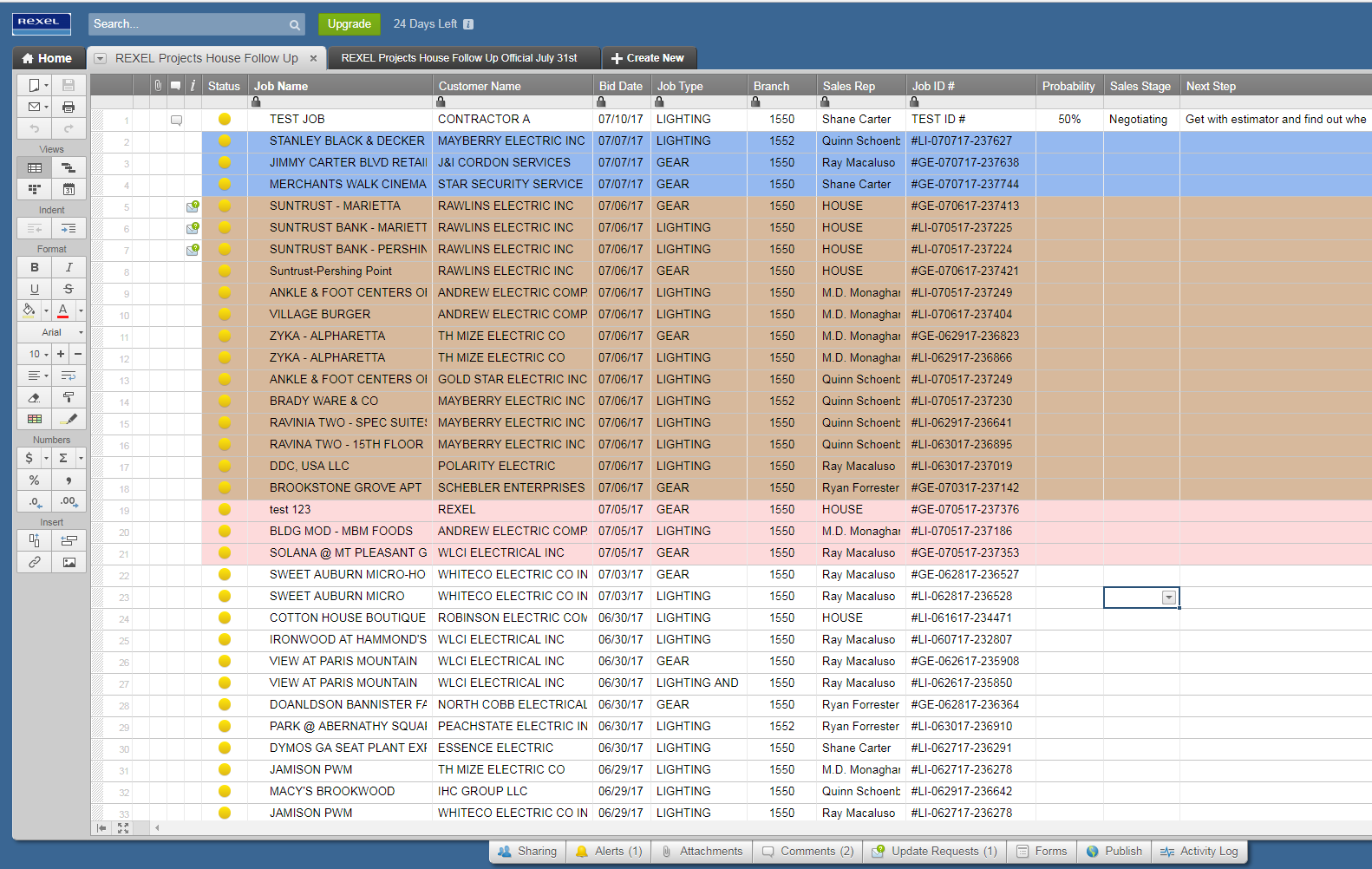Click the Currency format dollar icon
This screenshot has width=1372, height=869.
click(x=29, y=458)
